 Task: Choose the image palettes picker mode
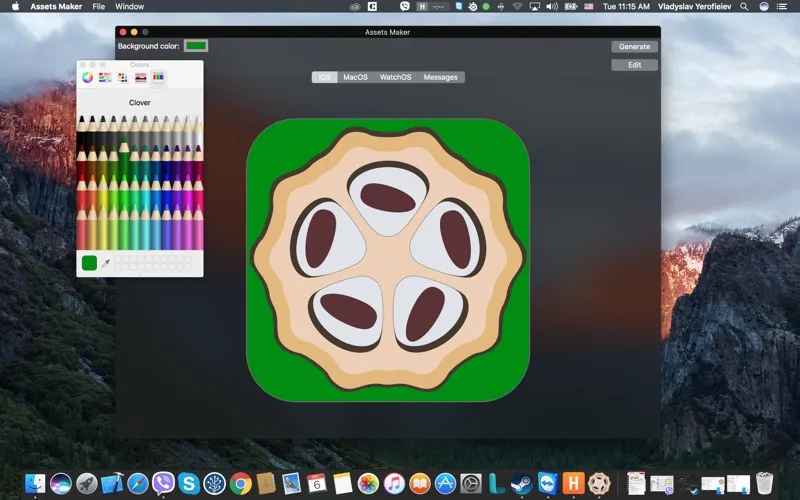click(x=140, y=77)
